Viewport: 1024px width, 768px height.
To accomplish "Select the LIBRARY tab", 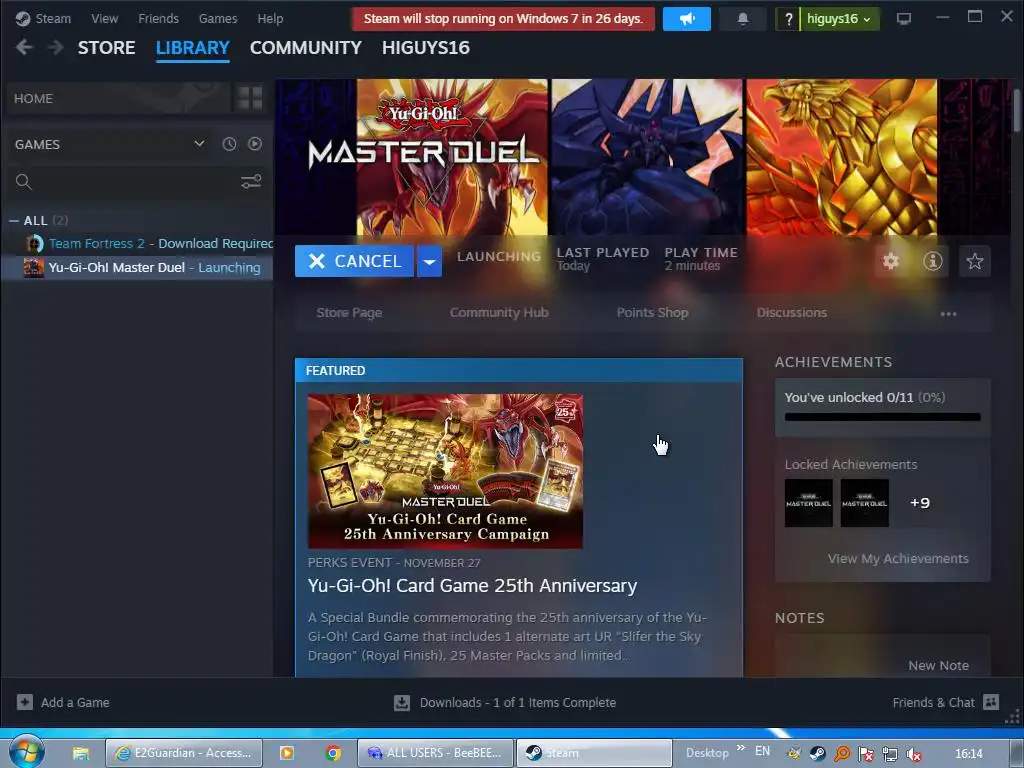I will pos(193,48).
